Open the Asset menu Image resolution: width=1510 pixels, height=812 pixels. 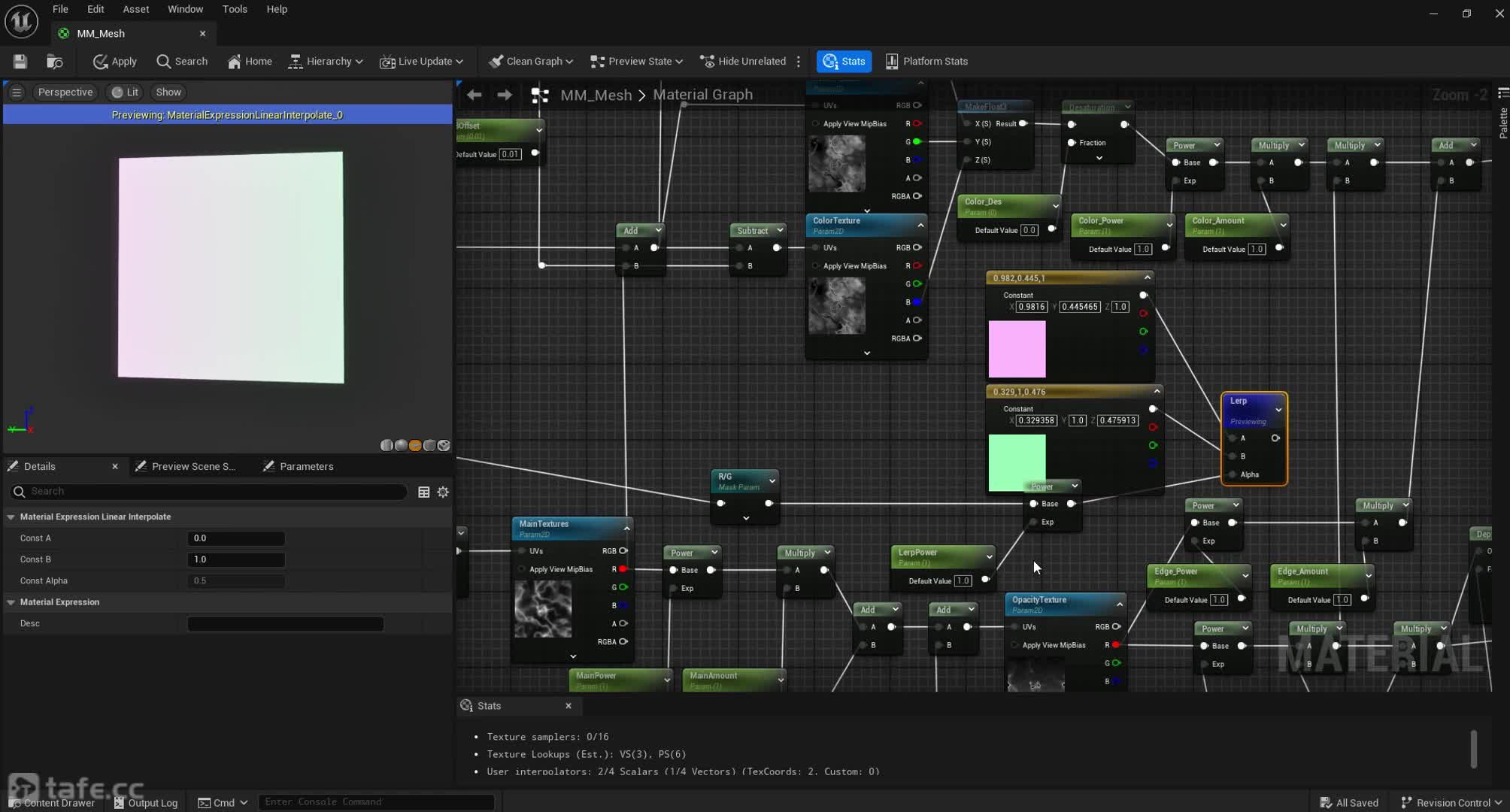click(x=135, y=9)
